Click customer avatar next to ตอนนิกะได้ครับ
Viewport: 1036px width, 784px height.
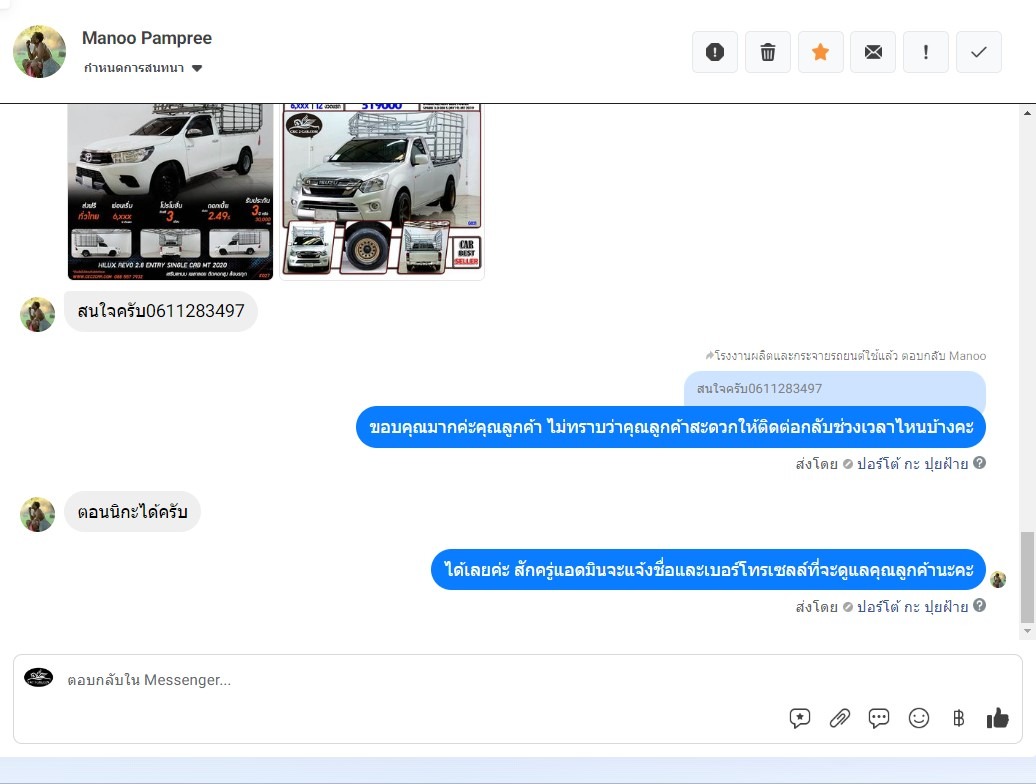tap(38, 515)
